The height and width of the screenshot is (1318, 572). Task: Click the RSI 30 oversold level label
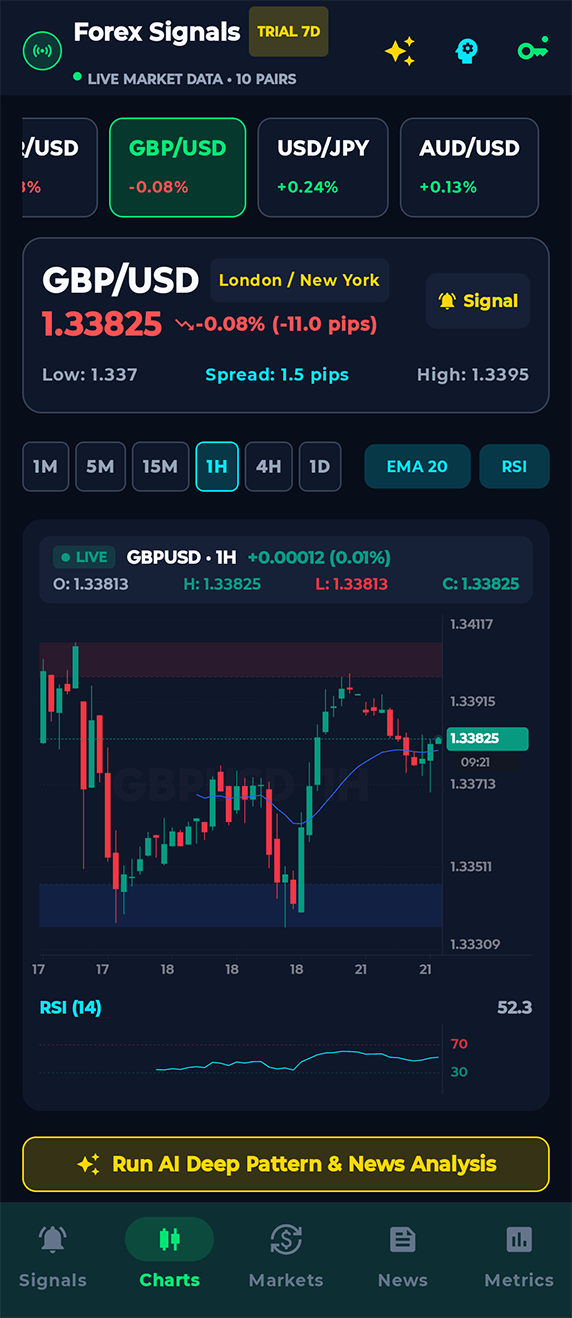[459, 1072]
